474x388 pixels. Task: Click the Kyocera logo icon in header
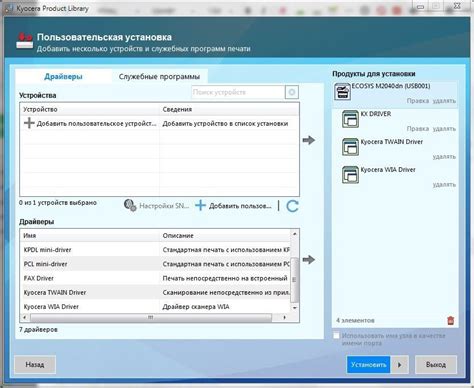pos(25,41)
